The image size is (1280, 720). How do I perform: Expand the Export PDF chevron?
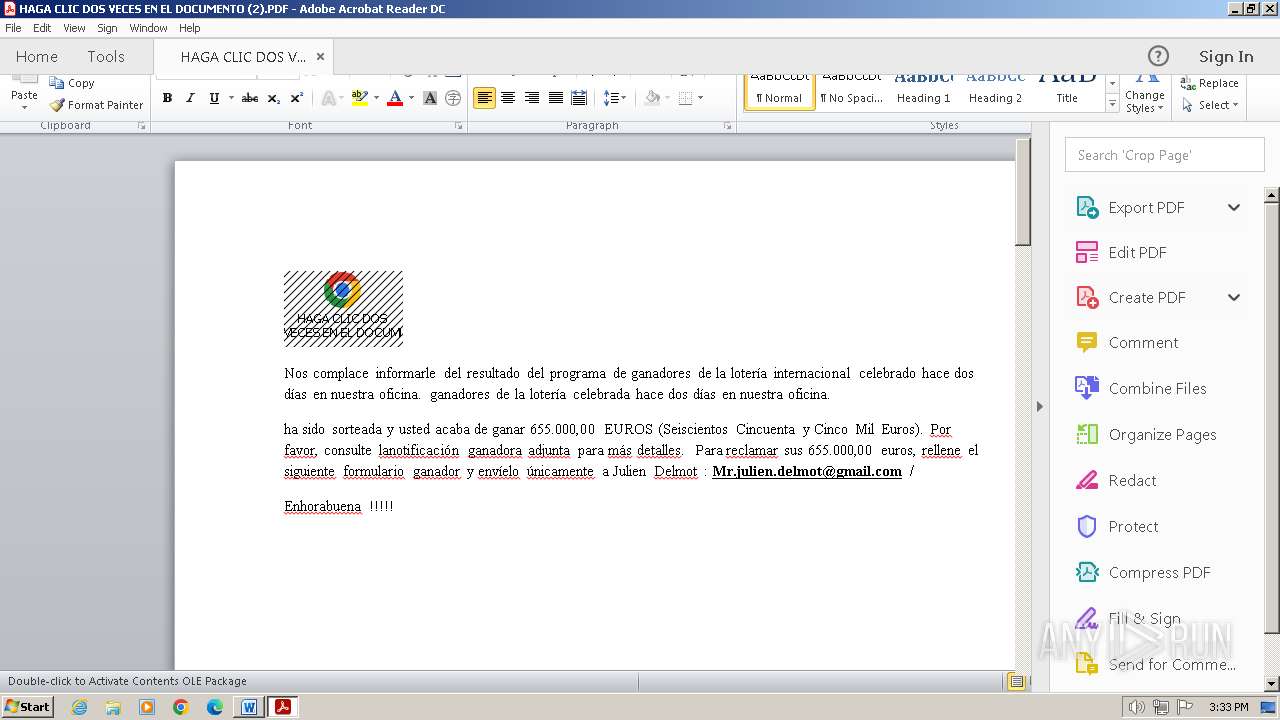[1234, 207]
